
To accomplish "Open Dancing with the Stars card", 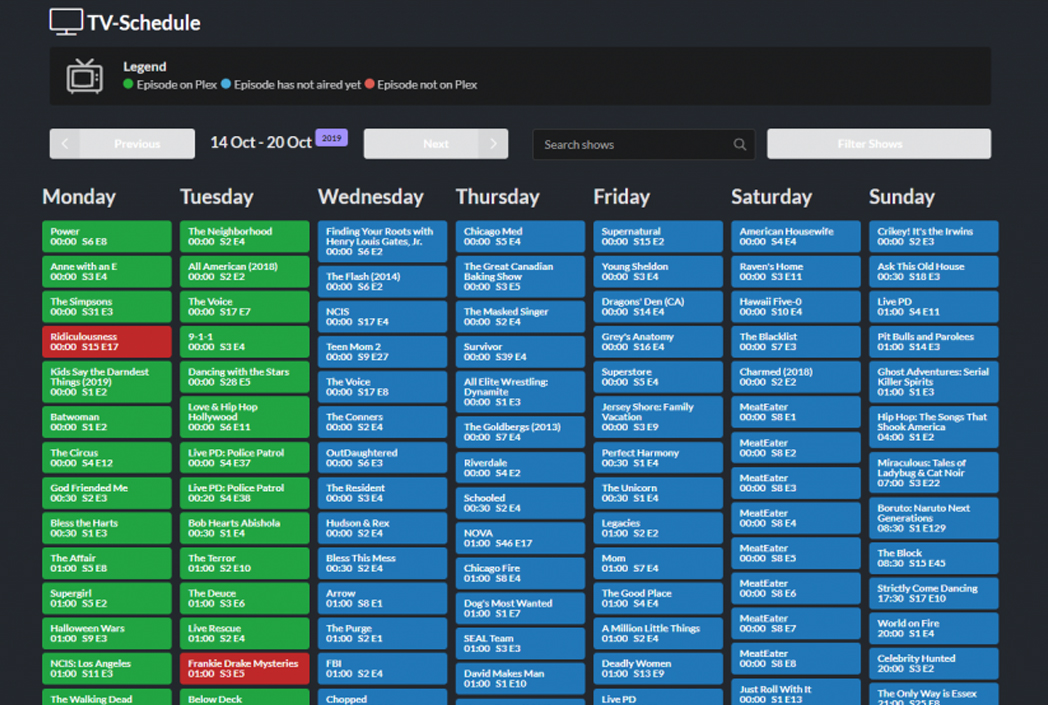I will point(245,377).
